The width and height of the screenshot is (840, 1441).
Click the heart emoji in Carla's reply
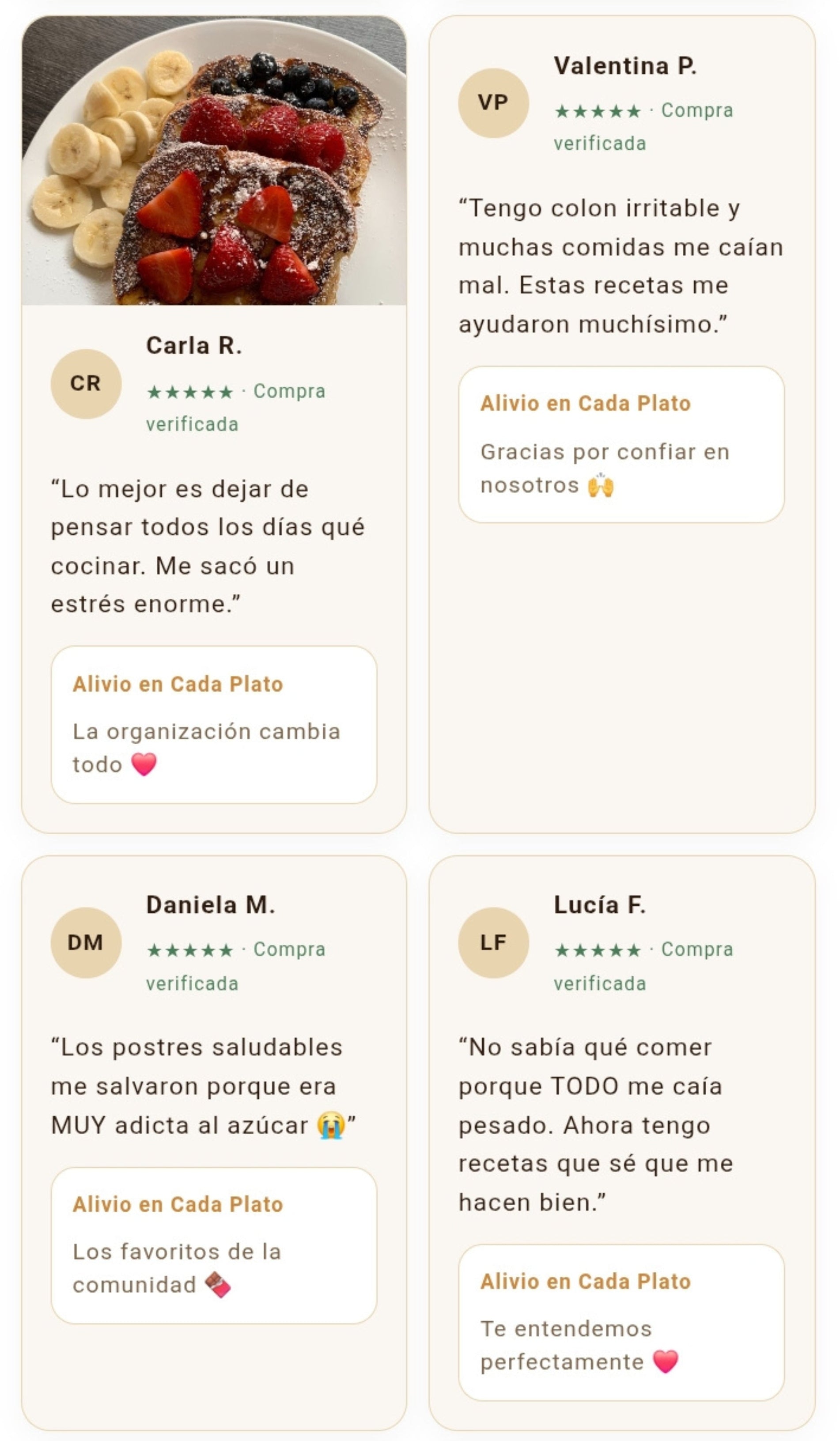tap(144, 764)
